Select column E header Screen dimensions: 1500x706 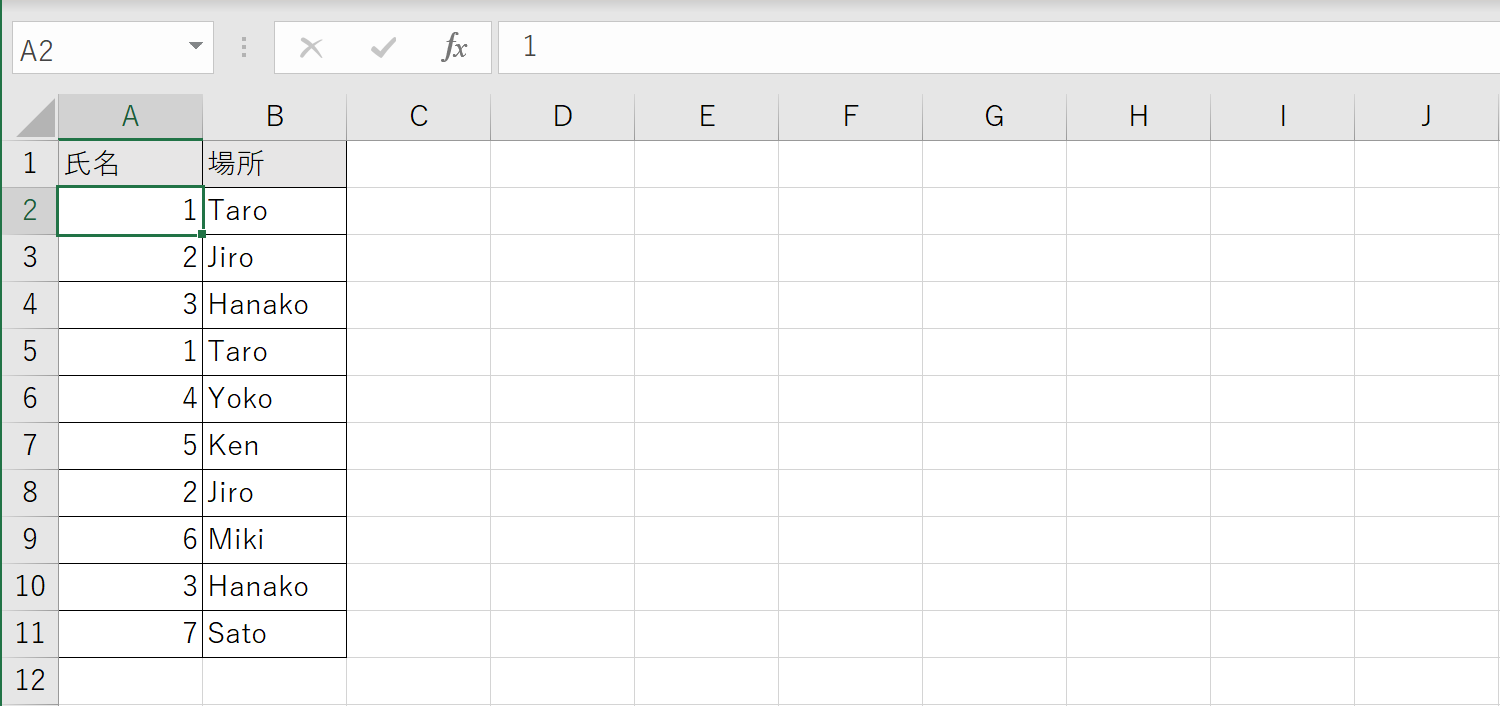[x=707, y=117]
